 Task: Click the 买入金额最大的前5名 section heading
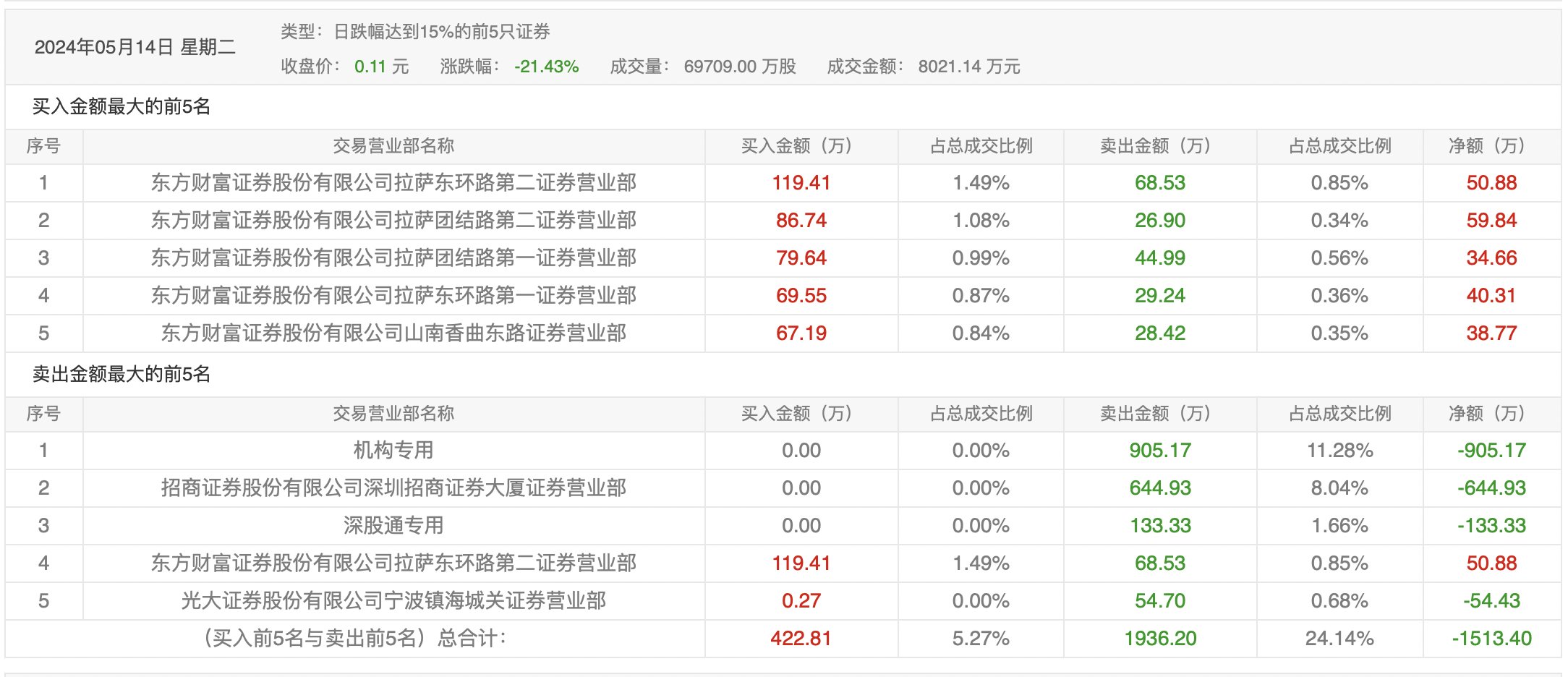tap(122, 107)
